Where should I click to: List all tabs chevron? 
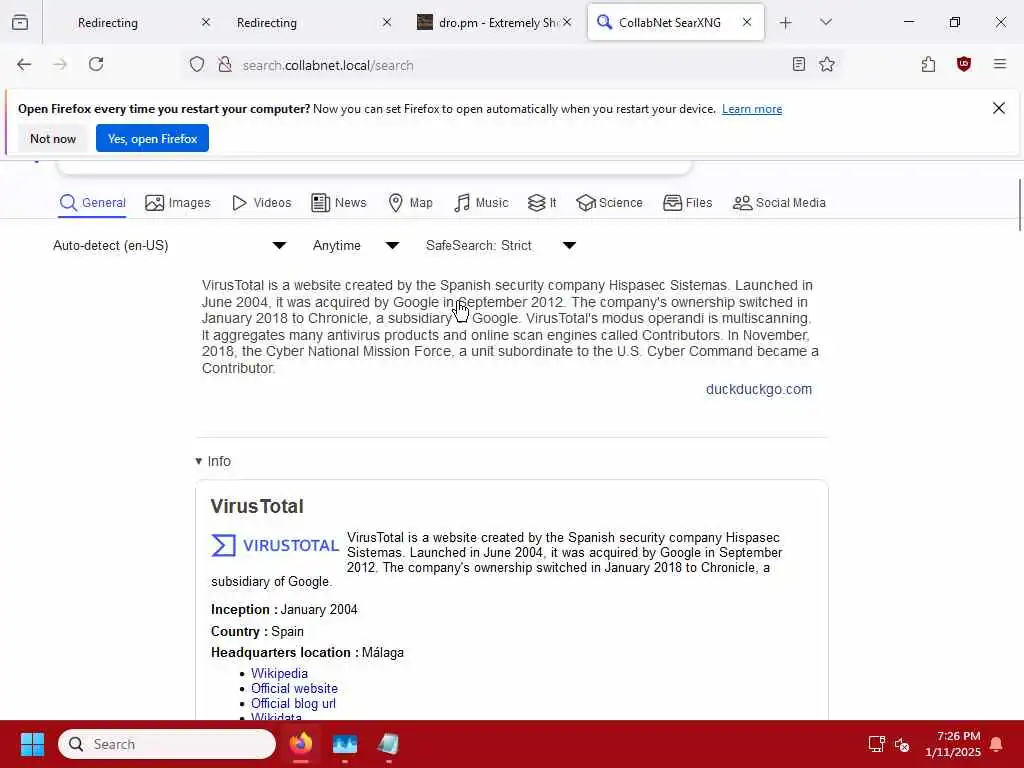(x=825, y=22)
